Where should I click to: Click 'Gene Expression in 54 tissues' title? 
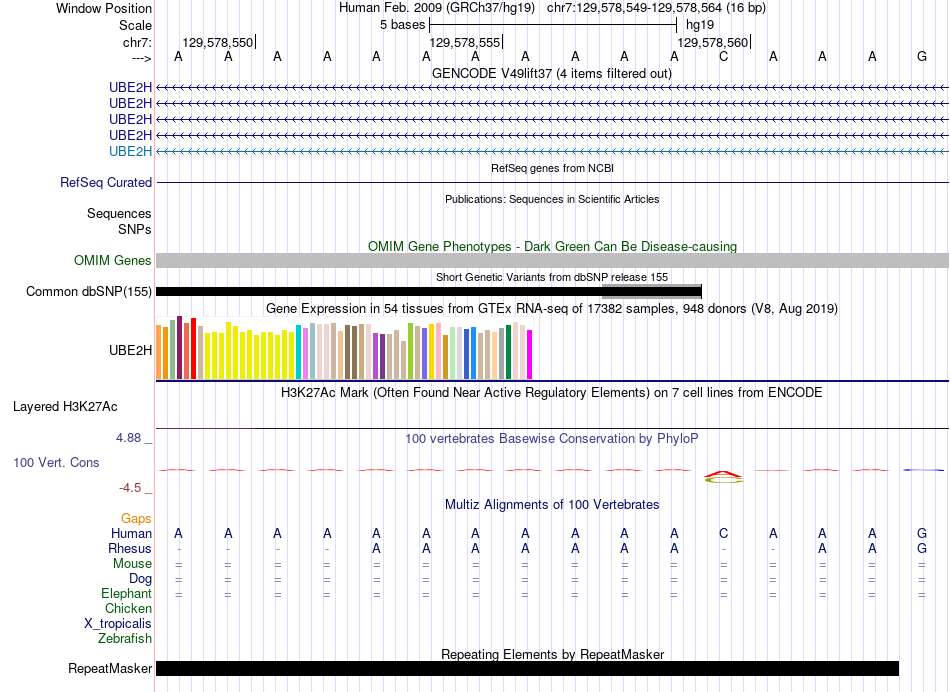pyautogui.click(x=552, y=308)
